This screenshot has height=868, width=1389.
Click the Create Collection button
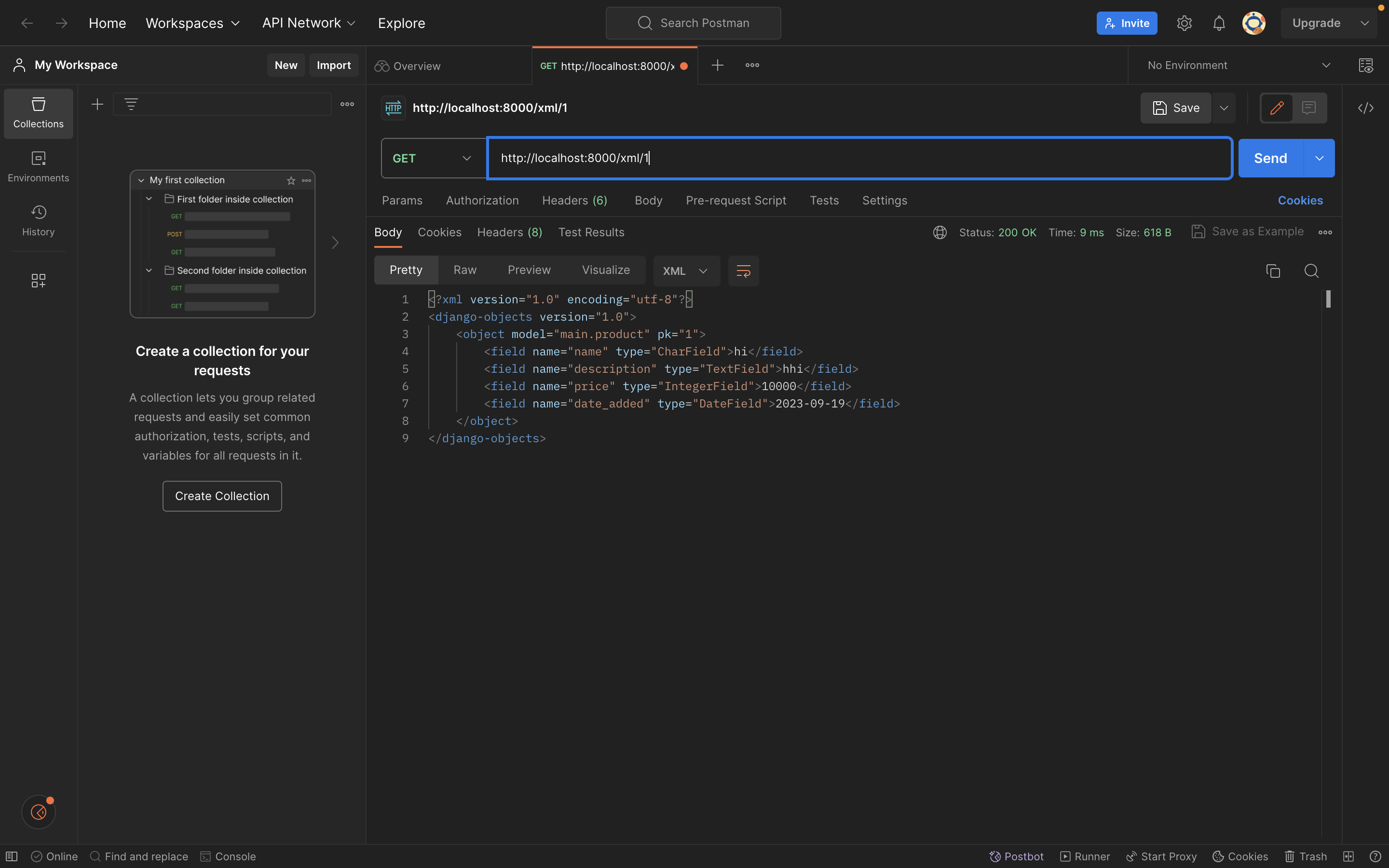tap(221, 495)
